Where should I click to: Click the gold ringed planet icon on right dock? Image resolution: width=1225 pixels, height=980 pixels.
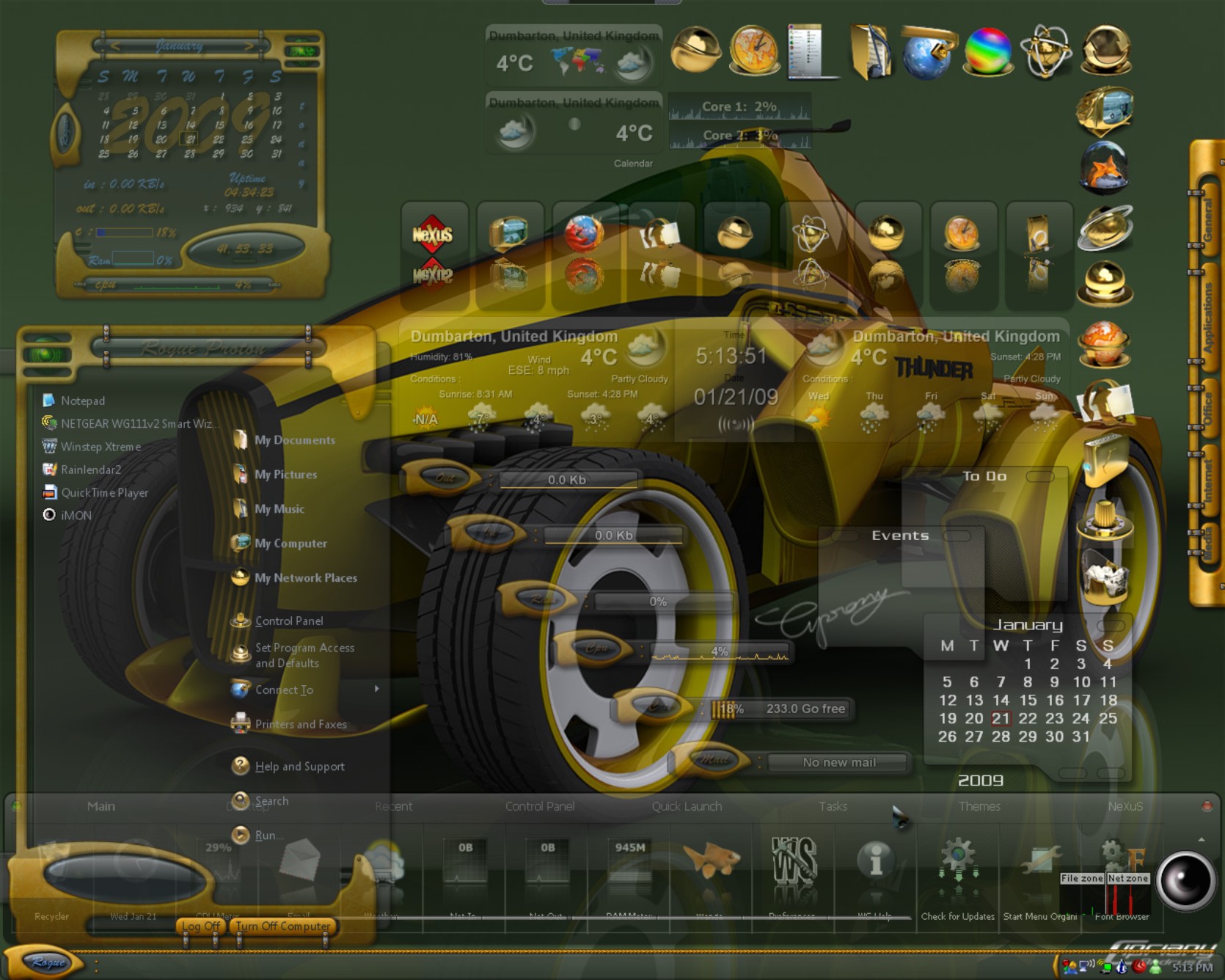coord(1105,227)
